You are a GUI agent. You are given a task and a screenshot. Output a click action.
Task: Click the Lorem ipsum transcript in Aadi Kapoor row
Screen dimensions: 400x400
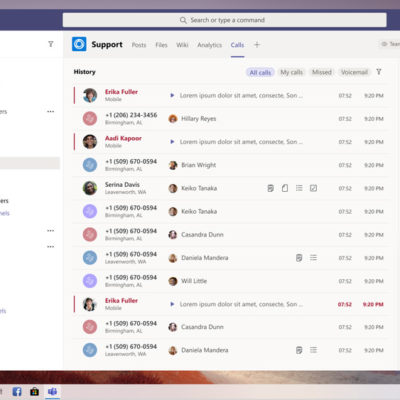(241, 142)
